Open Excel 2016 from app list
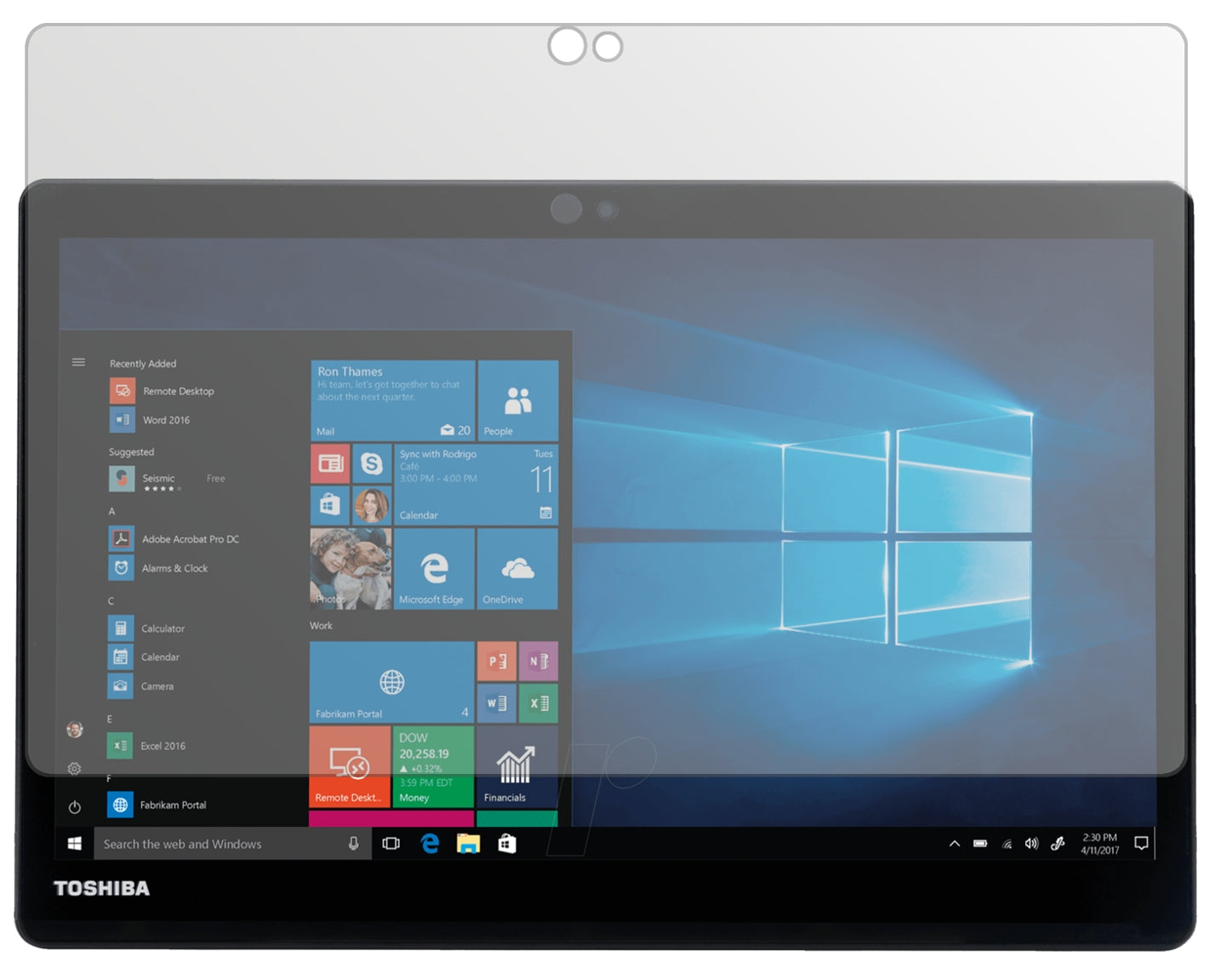This screenshot has height=967, width=1232. [x=146, y=746]
